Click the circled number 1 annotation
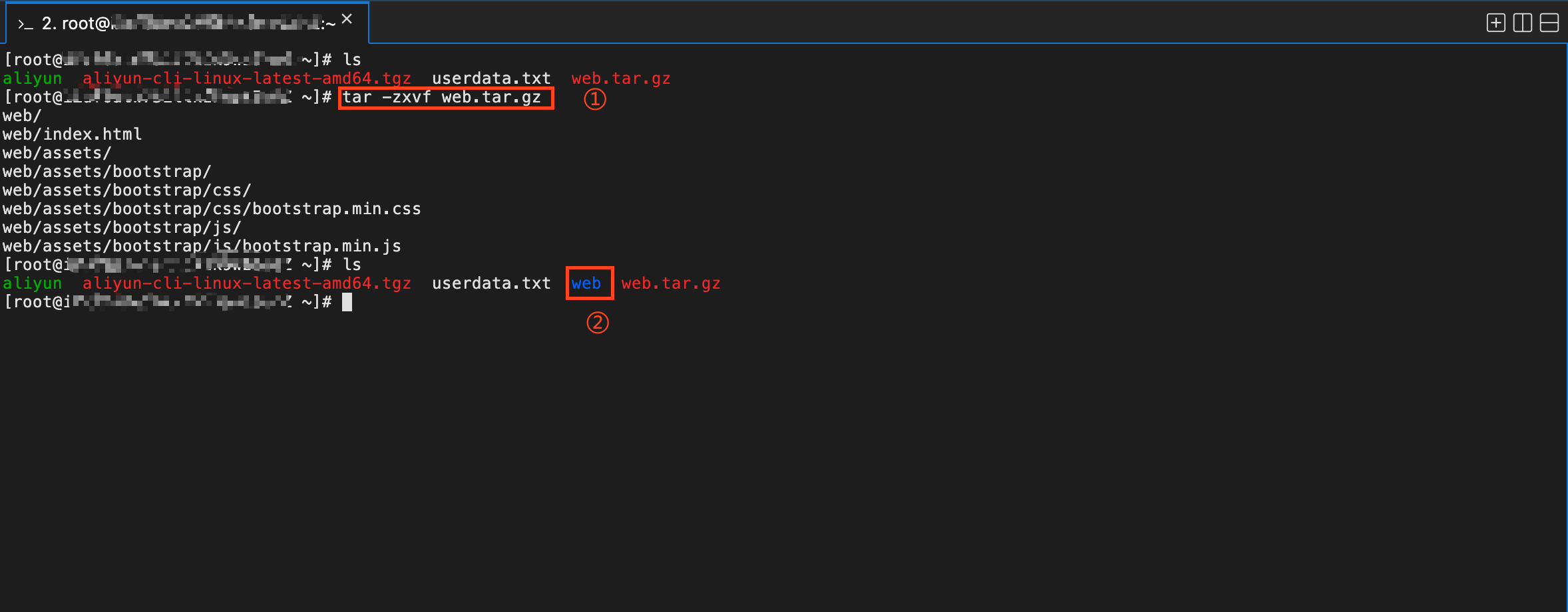1568x612 pixels. [595, 99]
